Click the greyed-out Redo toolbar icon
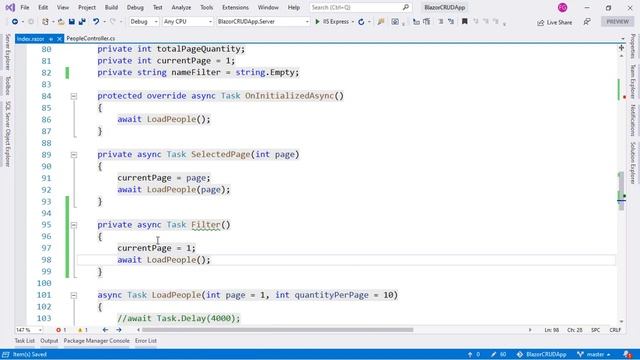 pyautogui.click(x=113, y=22)
